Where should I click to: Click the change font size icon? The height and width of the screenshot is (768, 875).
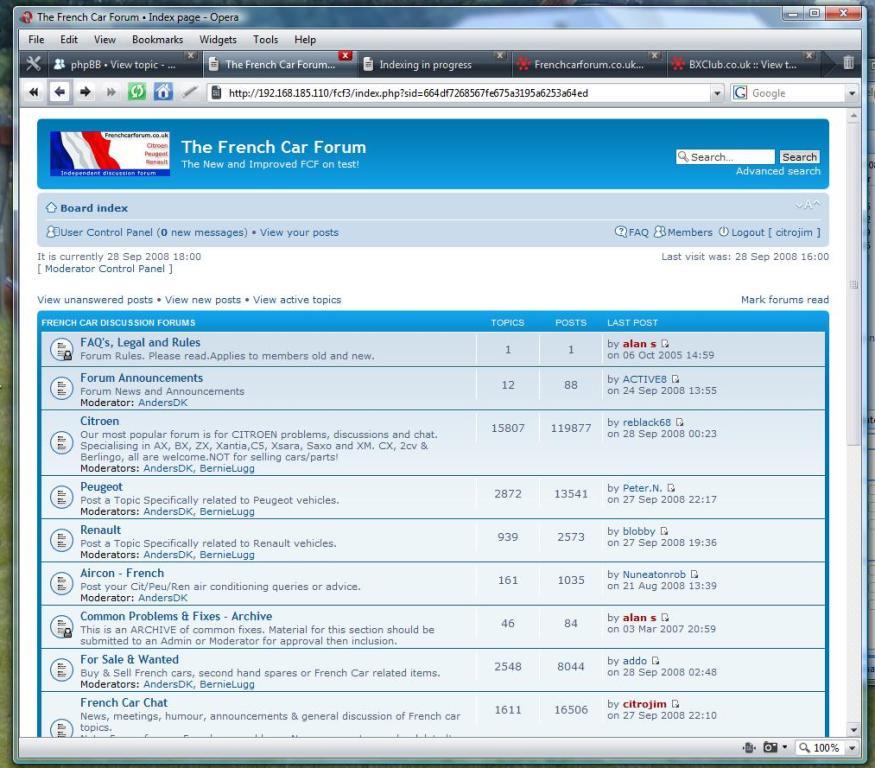807,205
